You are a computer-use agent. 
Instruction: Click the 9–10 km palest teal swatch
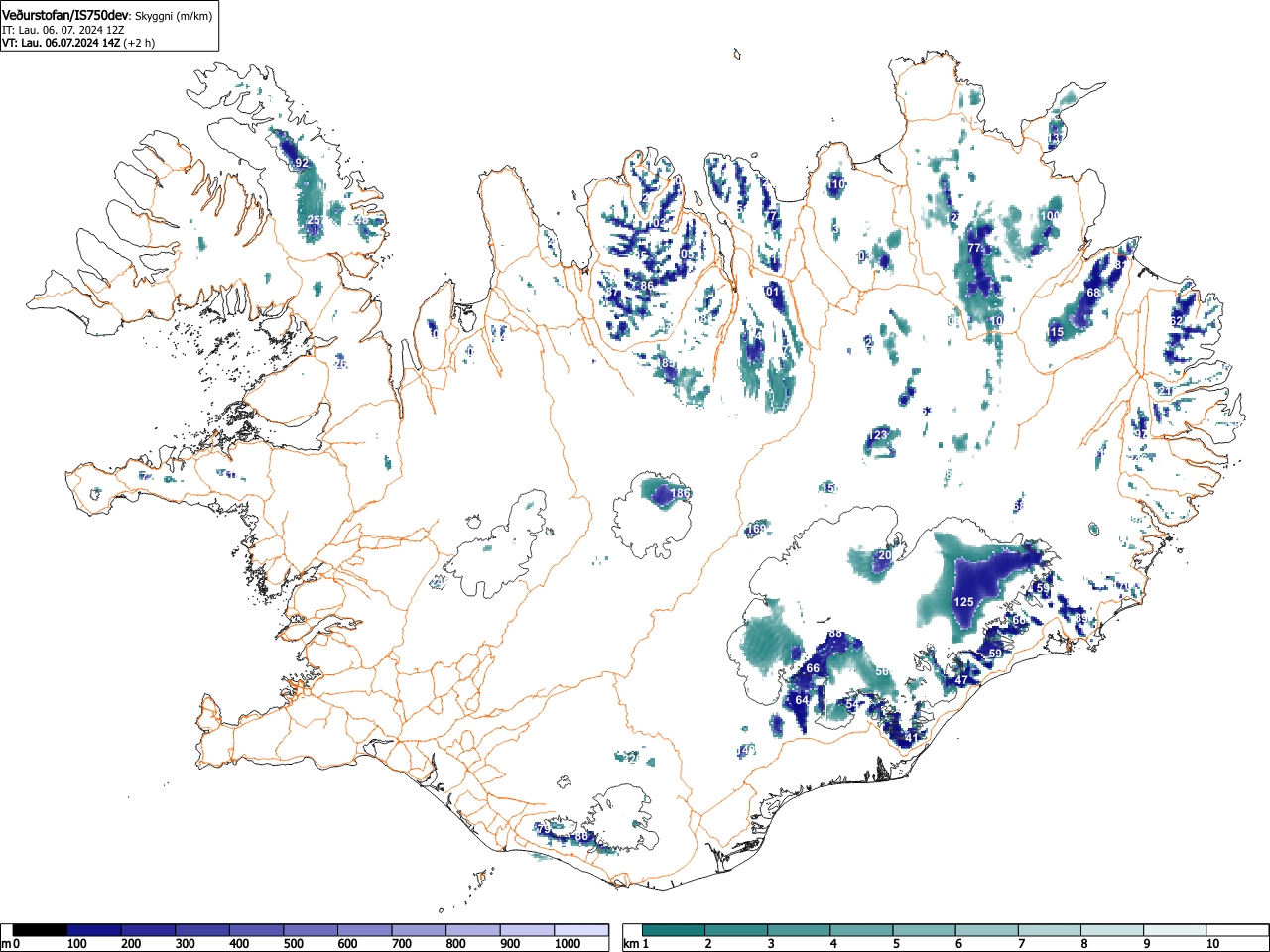1175,930
